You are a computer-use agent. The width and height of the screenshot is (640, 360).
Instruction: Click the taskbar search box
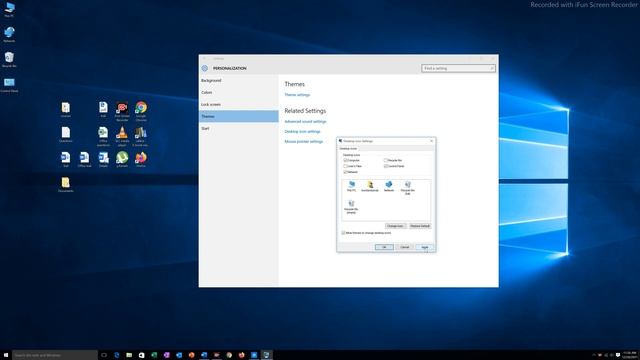click(x=55, y=355)
